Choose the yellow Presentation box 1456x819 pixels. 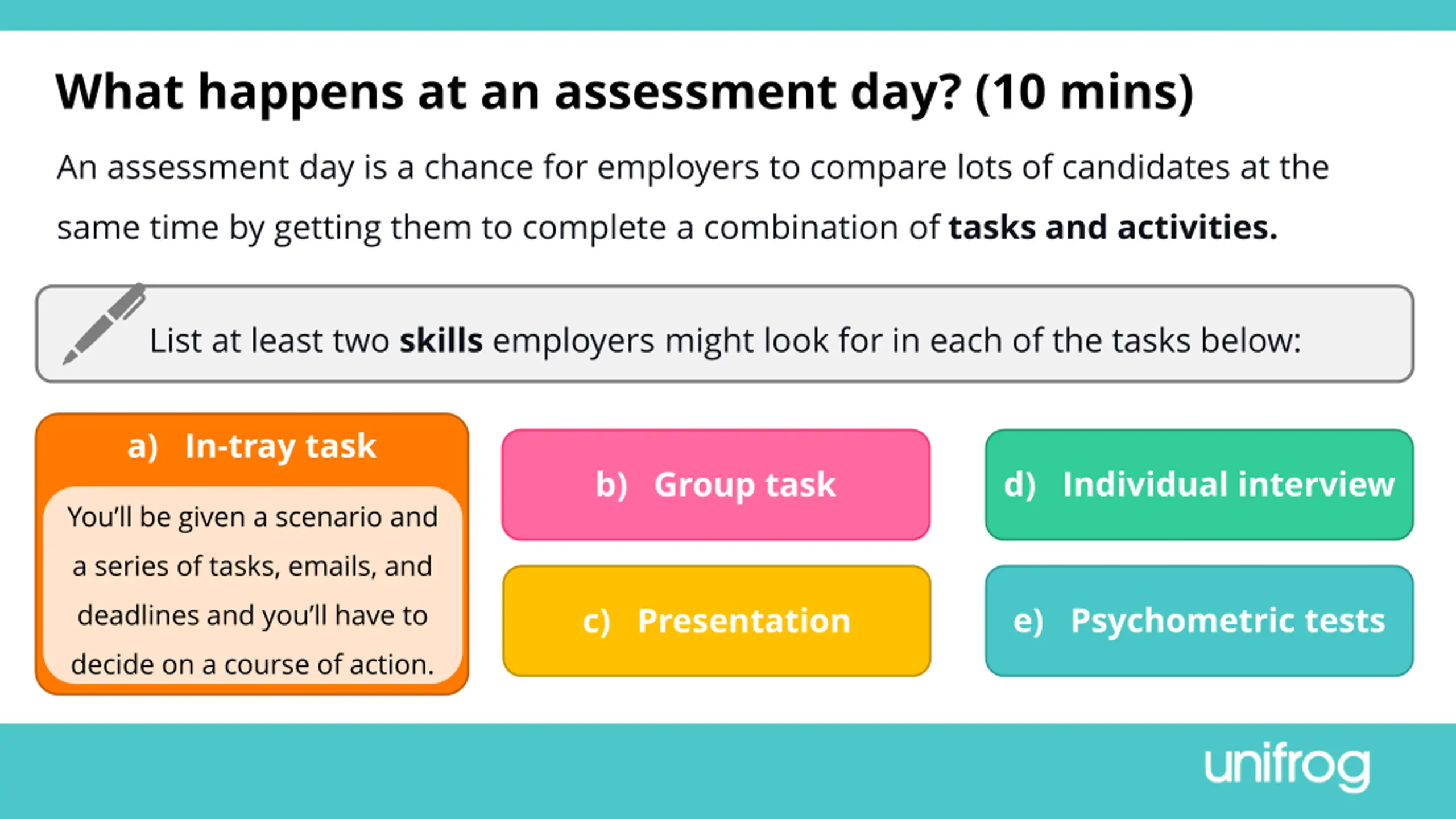pos(717,621)
